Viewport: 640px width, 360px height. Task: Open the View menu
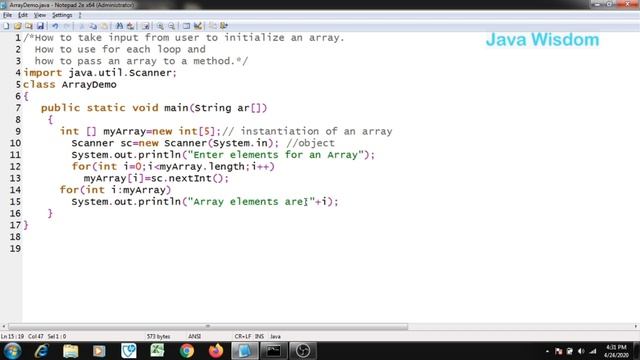coord(40,15)
